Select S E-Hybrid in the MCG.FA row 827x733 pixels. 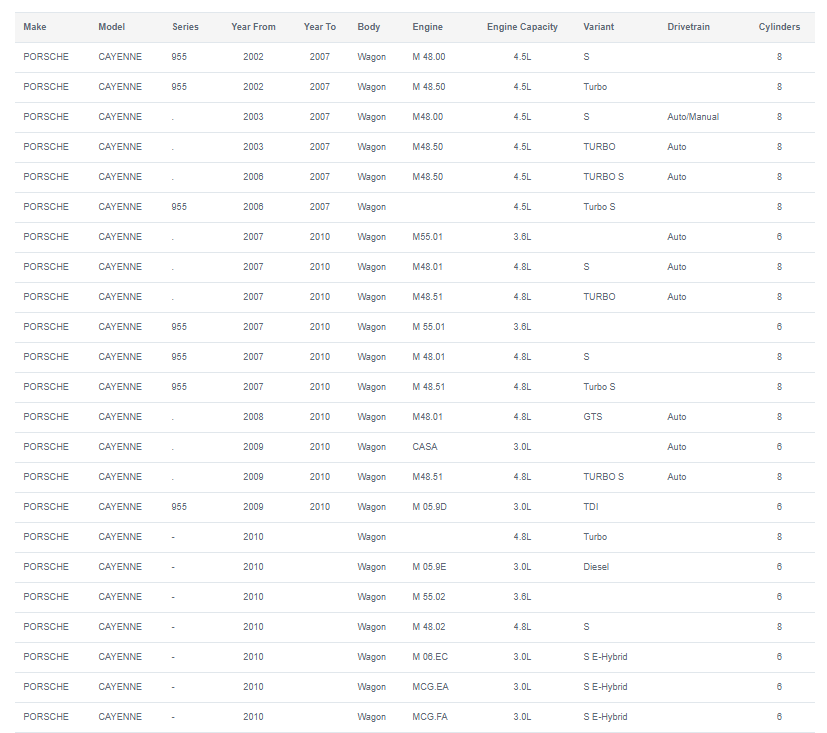605,717
